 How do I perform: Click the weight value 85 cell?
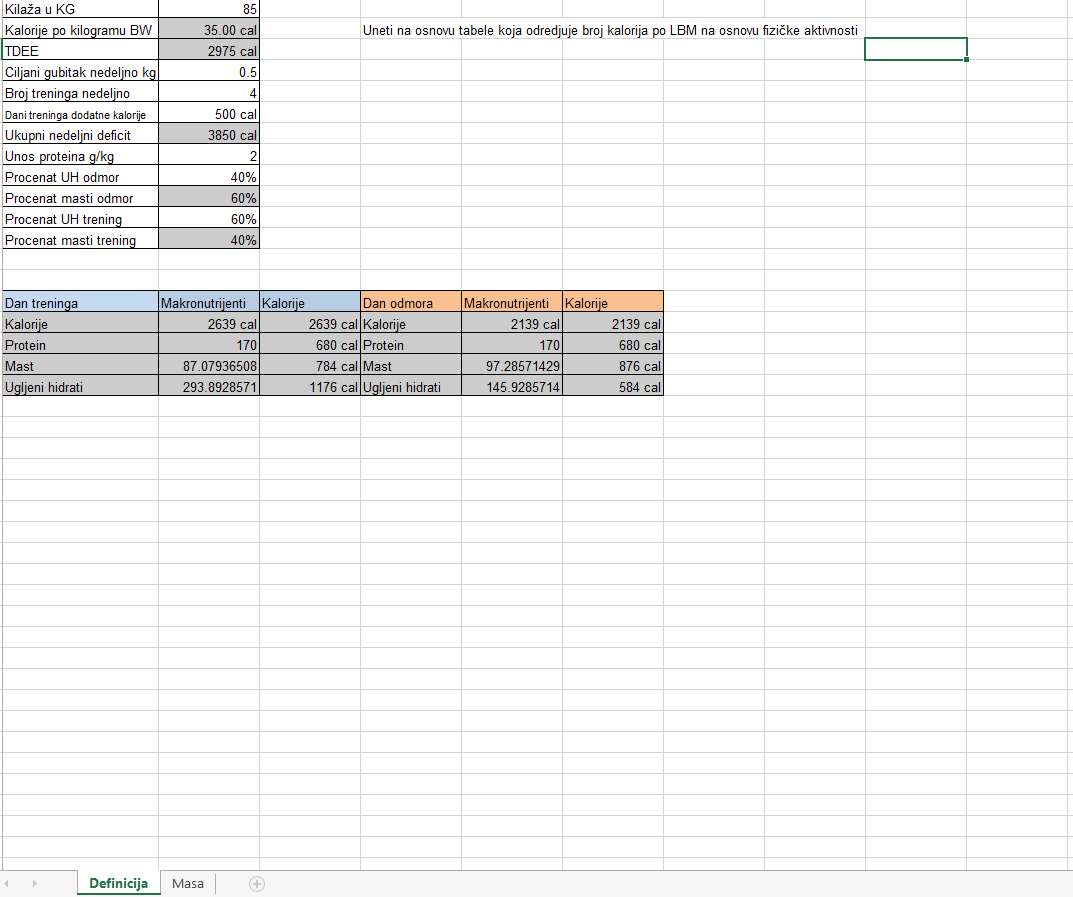(209, 9)
